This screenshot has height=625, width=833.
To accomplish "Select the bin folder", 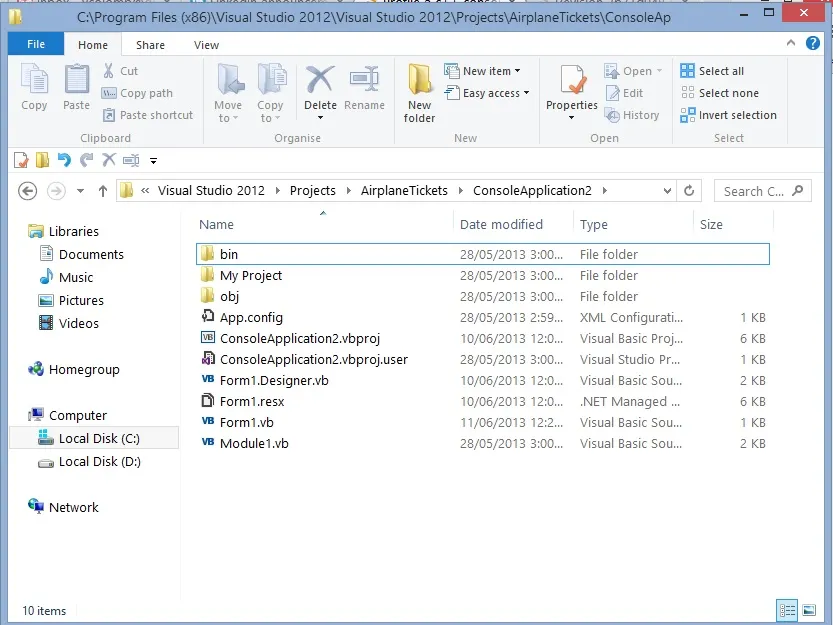I will 482,254.
